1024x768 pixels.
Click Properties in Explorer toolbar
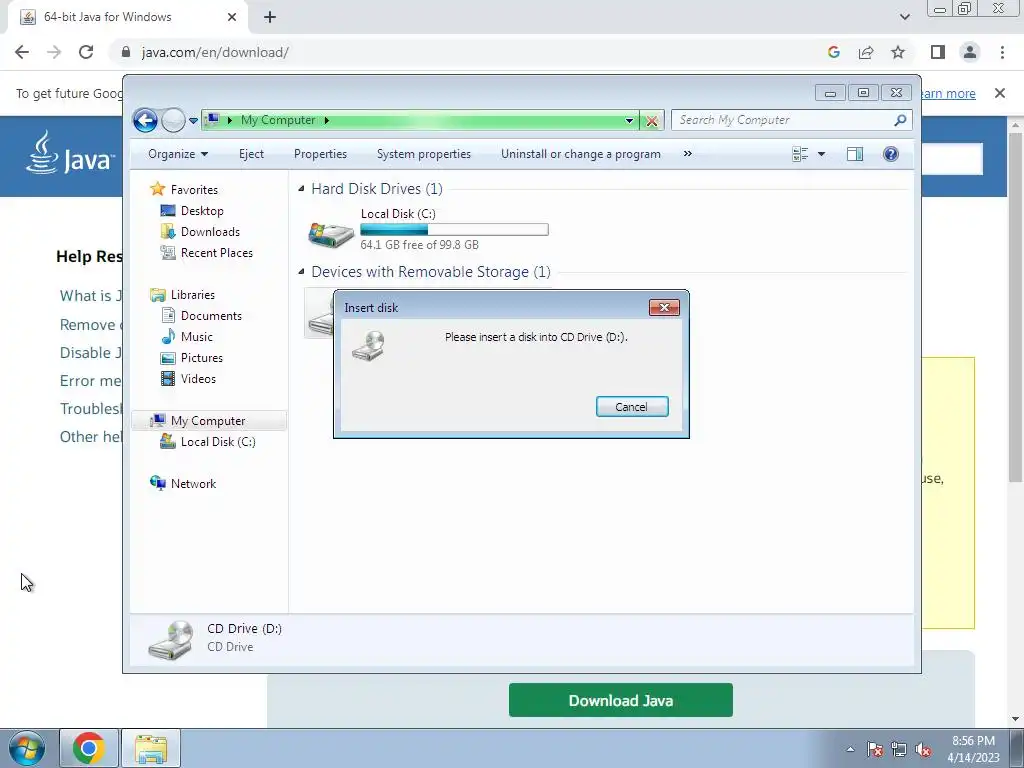point(320,154)
